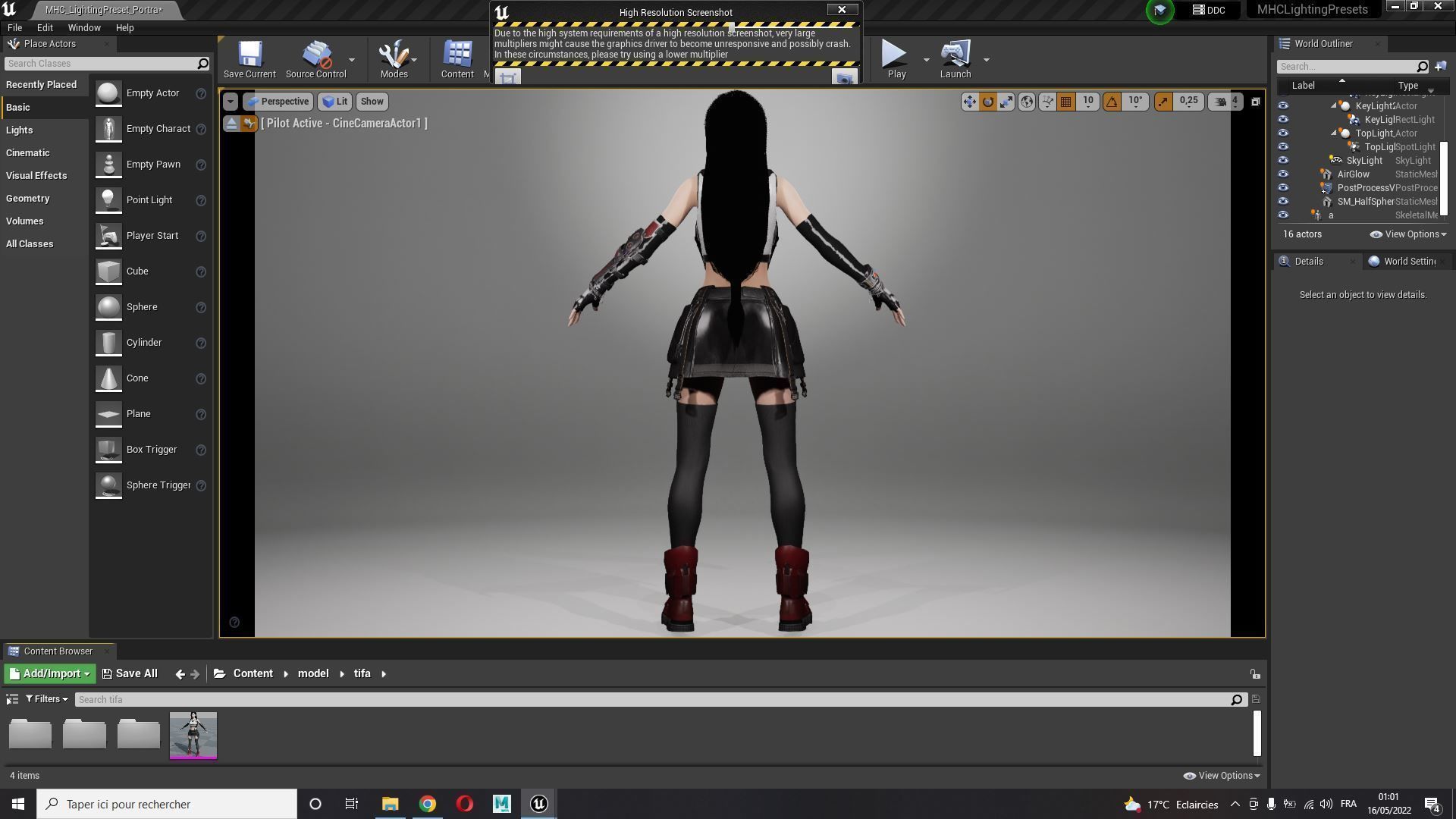This screenshot has width=1456, height=819.
Task: Toggle rotation snapping angle icon
Action: [x=1112, y=102]
